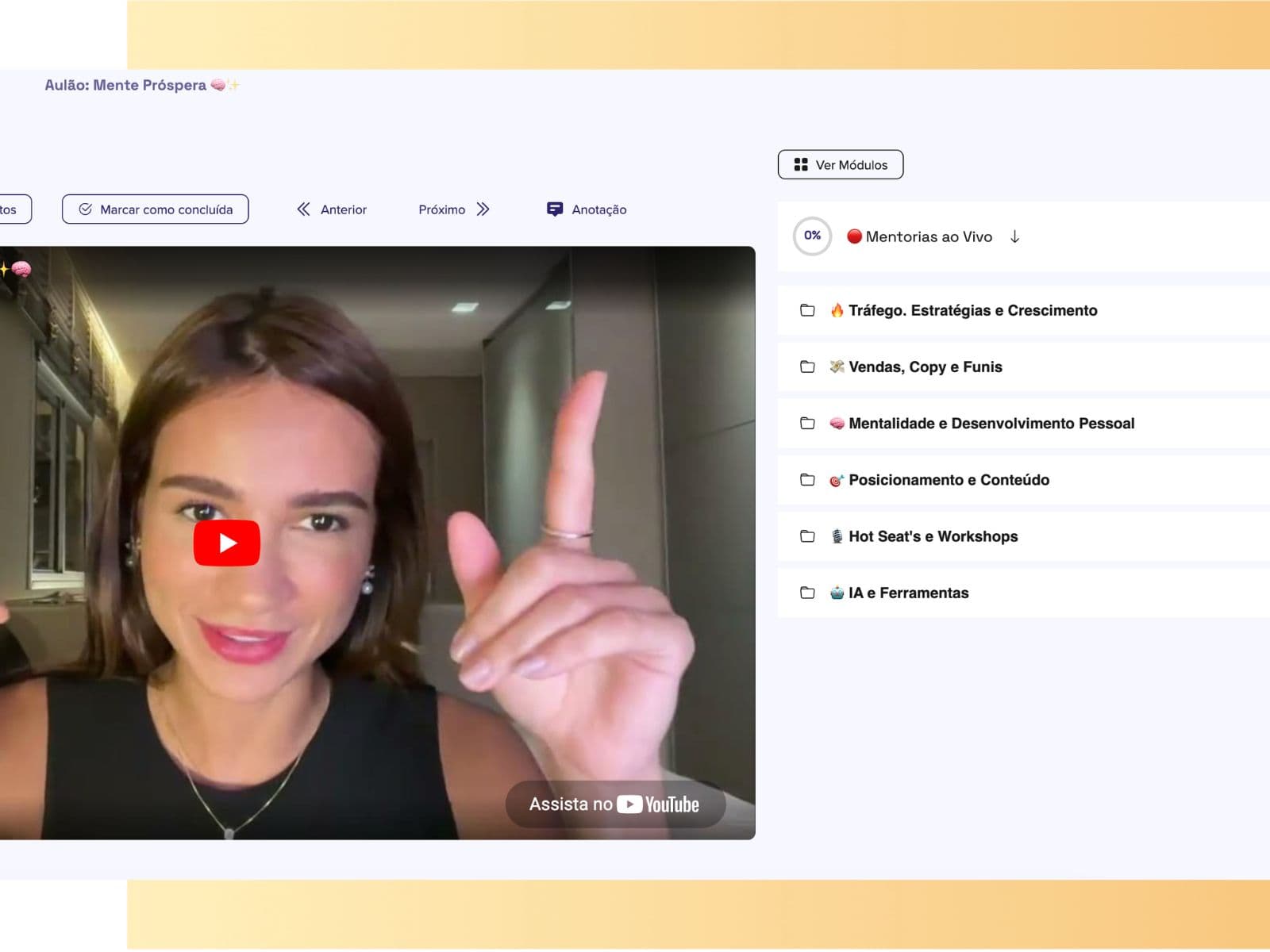Play the YouTube video
Viewport: 1270px width, 952px height.
[227, 543]
